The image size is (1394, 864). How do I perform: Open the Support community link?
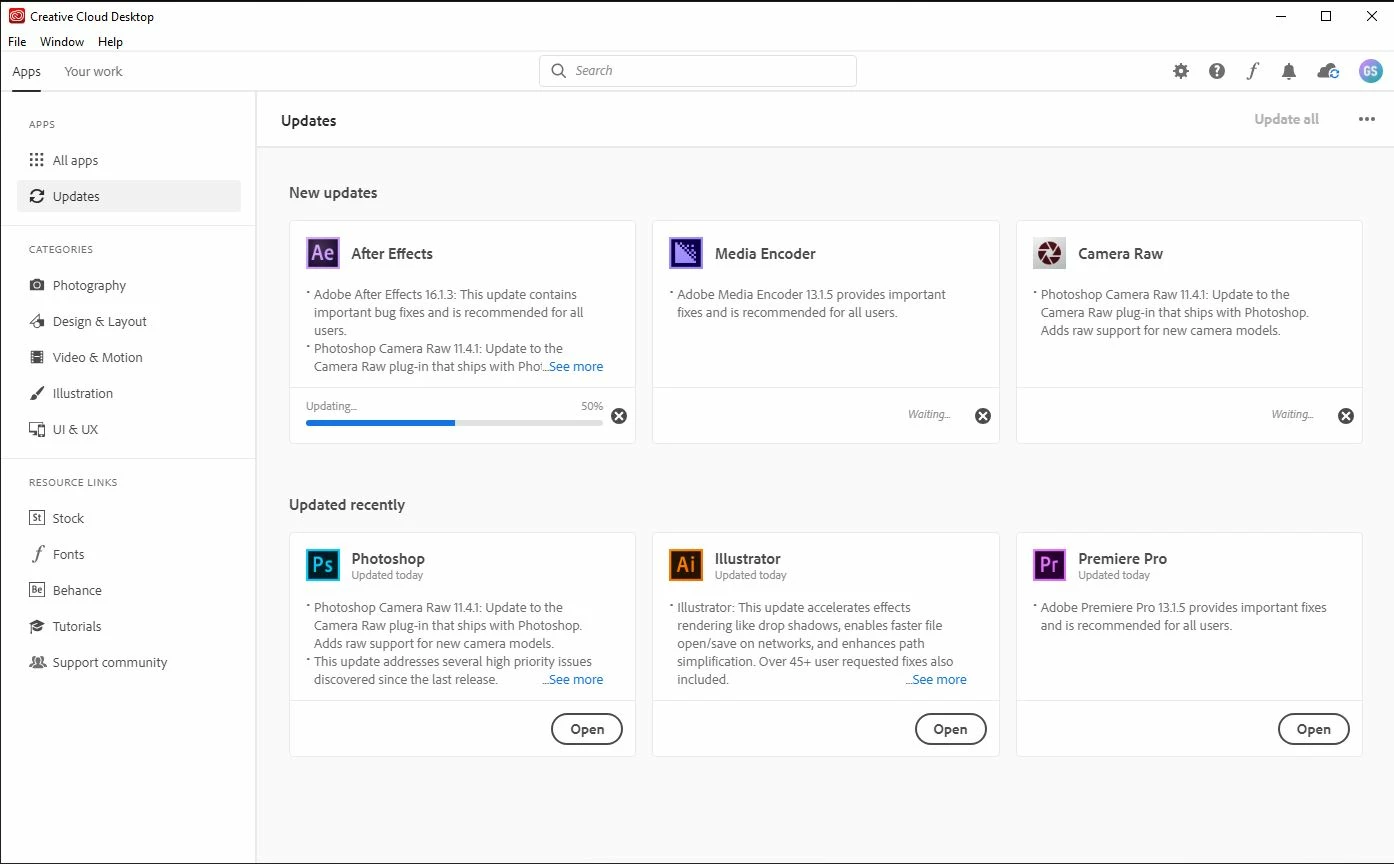129,662
